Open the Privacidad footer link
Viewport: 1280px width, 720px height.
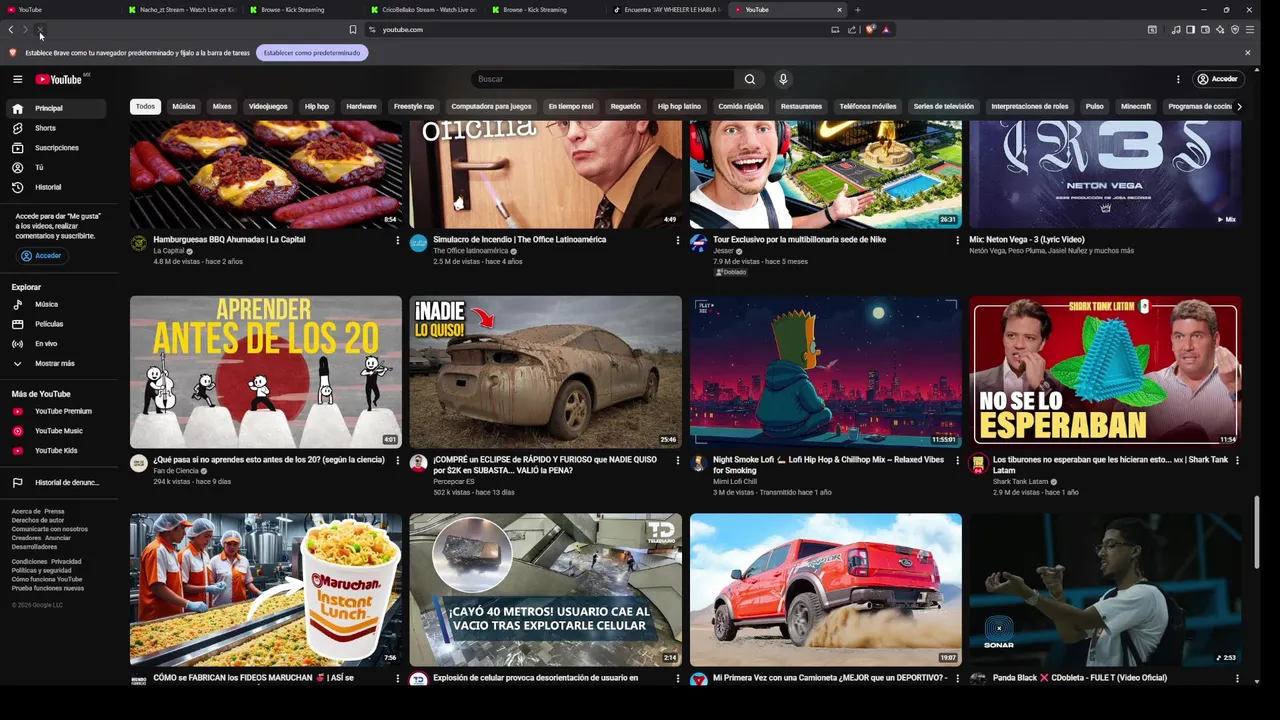point(66,562)
